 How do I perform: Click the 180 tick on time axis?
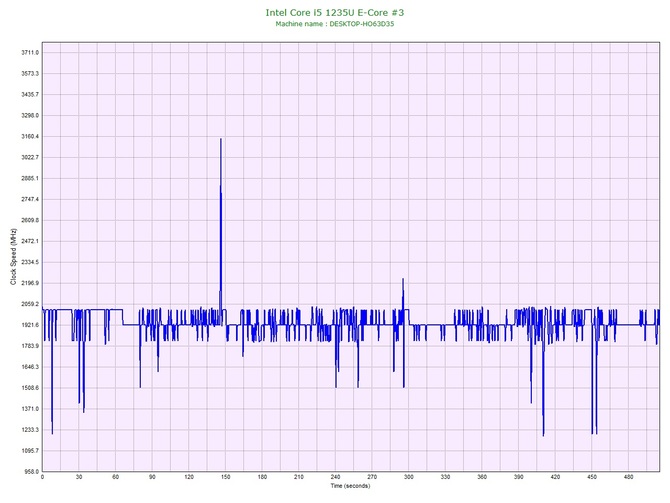(262, 477)
